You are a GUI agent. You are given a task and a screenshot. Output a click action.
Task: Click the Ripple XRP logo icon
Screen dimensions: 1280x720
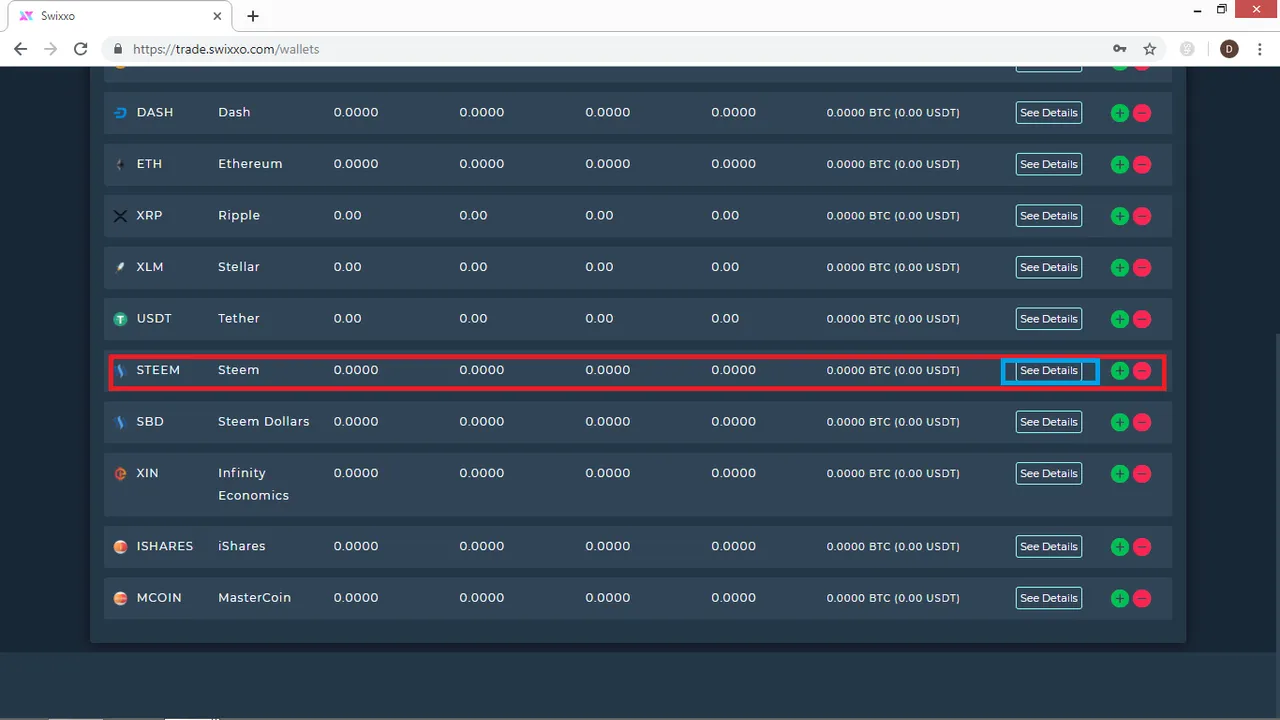(x=120, y=216)
